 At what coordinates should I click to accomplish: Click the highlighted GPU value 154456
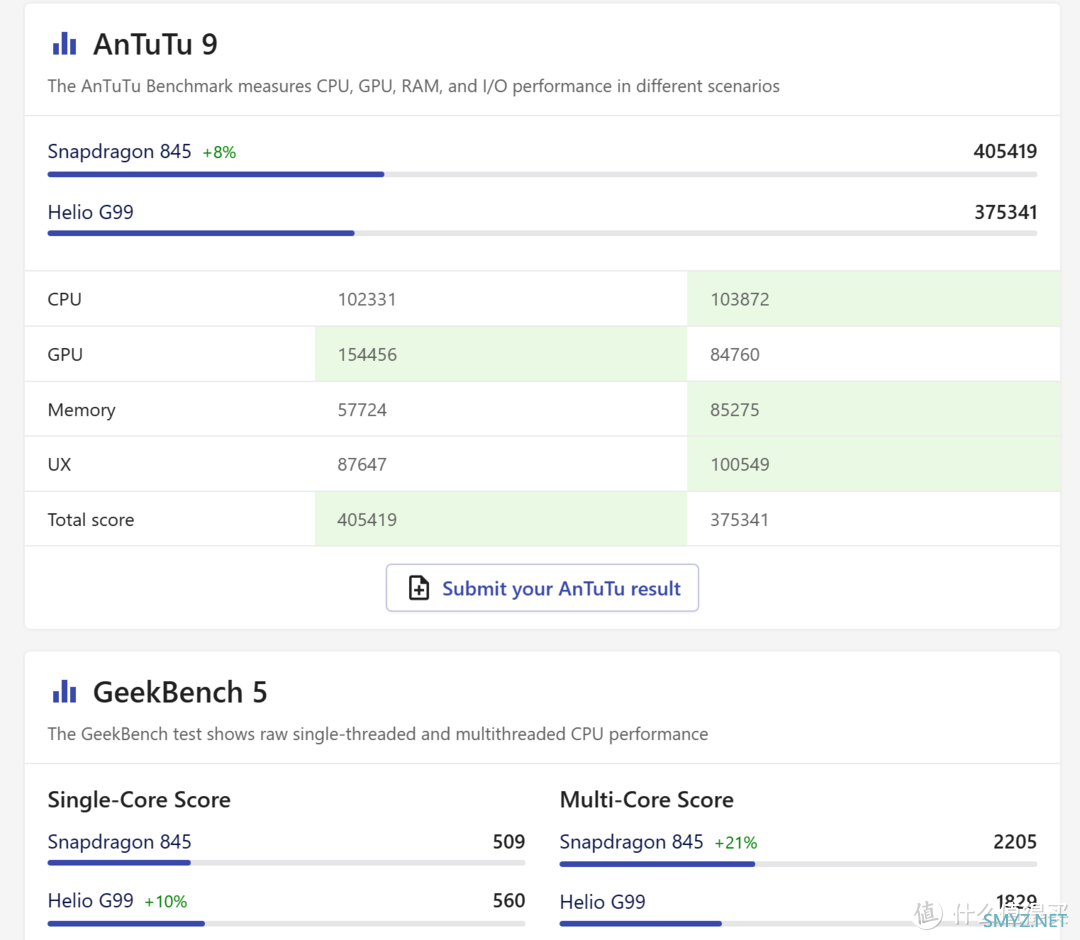click(367, 355)
